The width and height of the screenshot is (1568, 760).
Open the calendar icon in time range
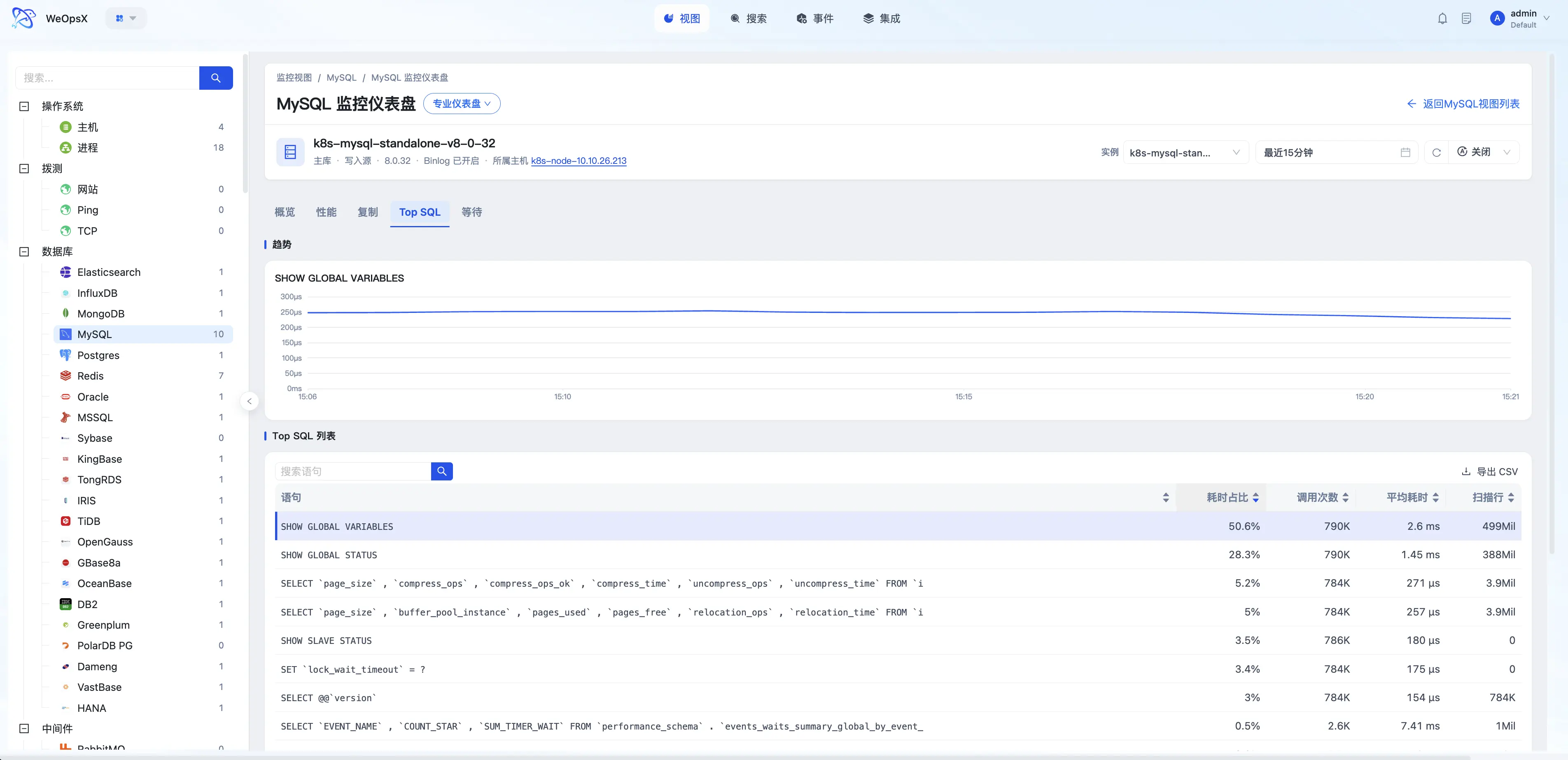coord(1405,153)
